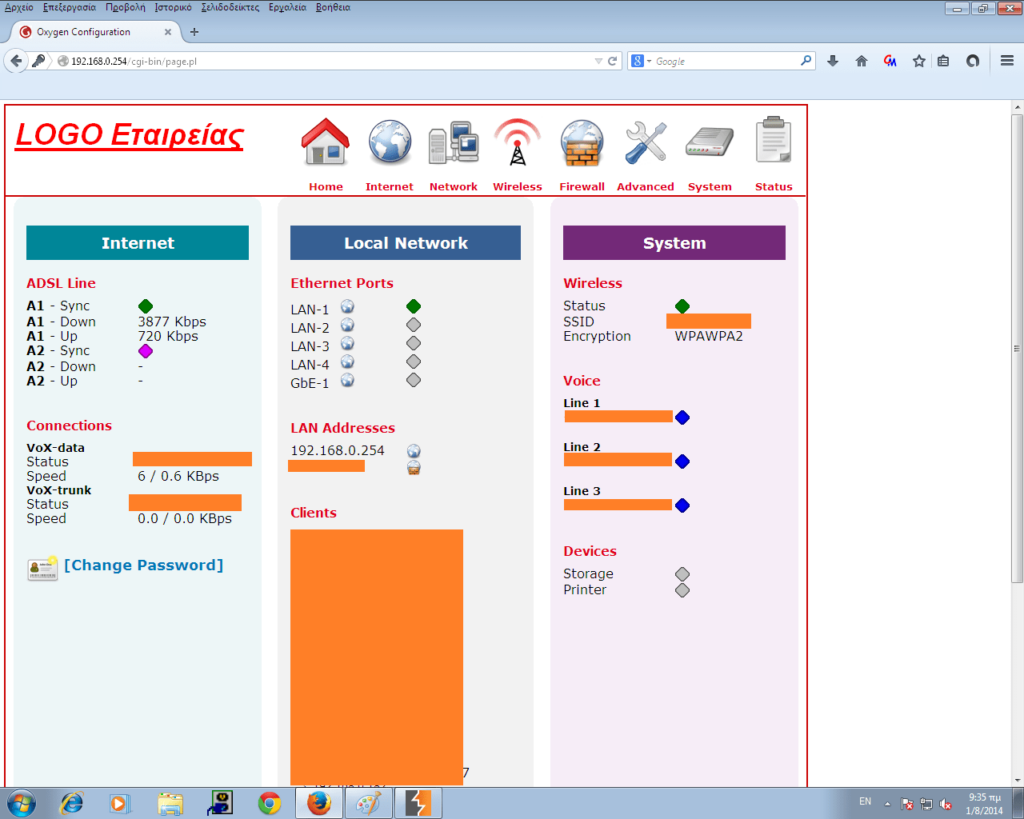This screenshot has width=1024, height=819.
Task: Click the Change Password link
Action: point(144,565)
